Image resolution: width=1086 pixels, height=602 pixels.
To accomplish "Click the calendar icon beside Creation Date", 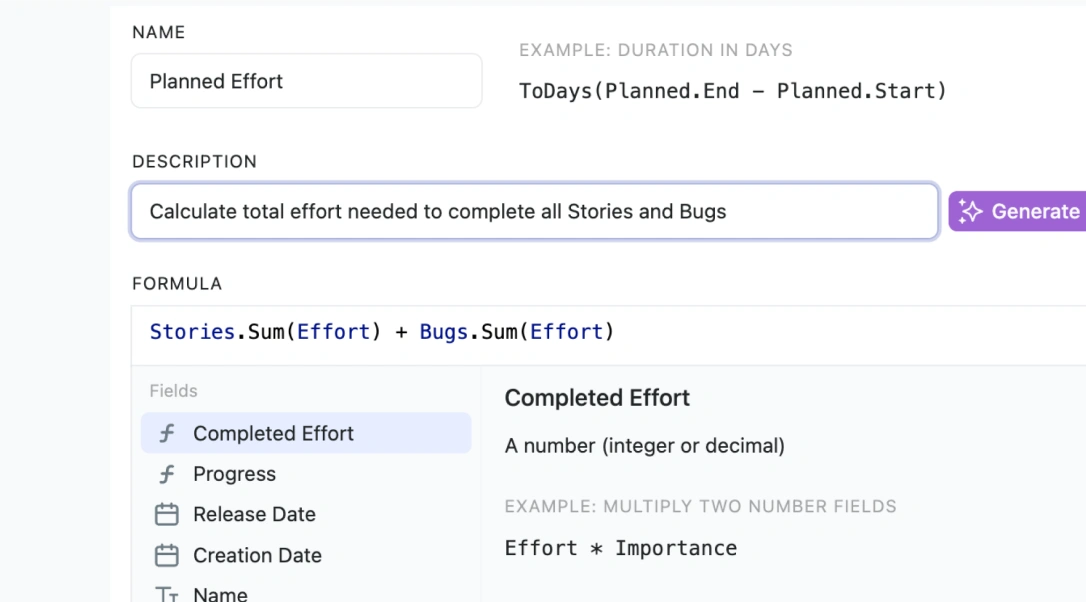I will click(167, 555).
